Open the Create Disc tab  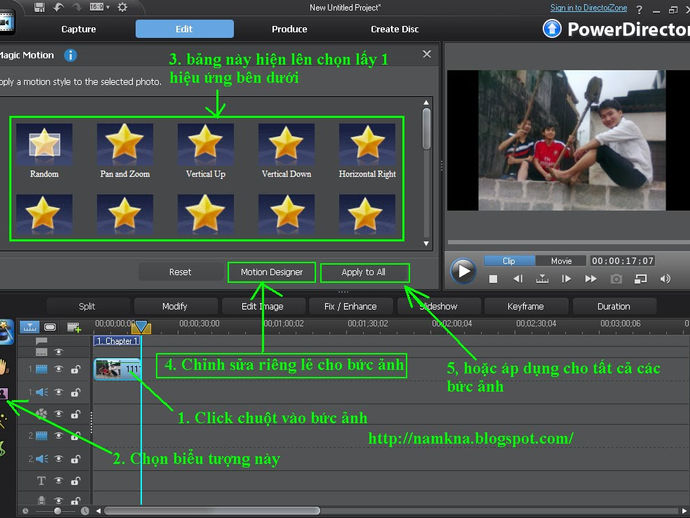pyautogui.click(x=394, y=29)
